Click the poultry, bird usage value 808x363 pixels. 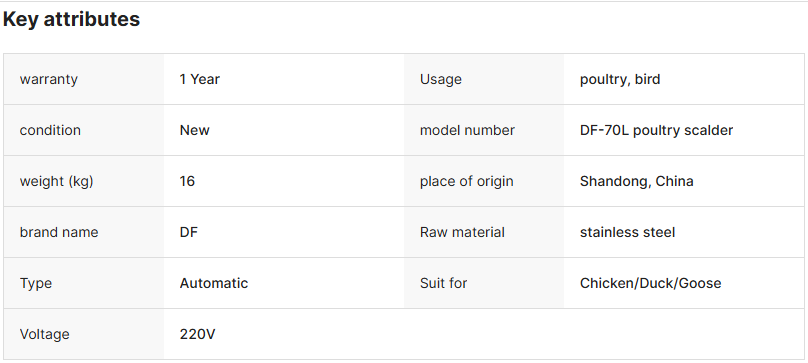point(620,79)
